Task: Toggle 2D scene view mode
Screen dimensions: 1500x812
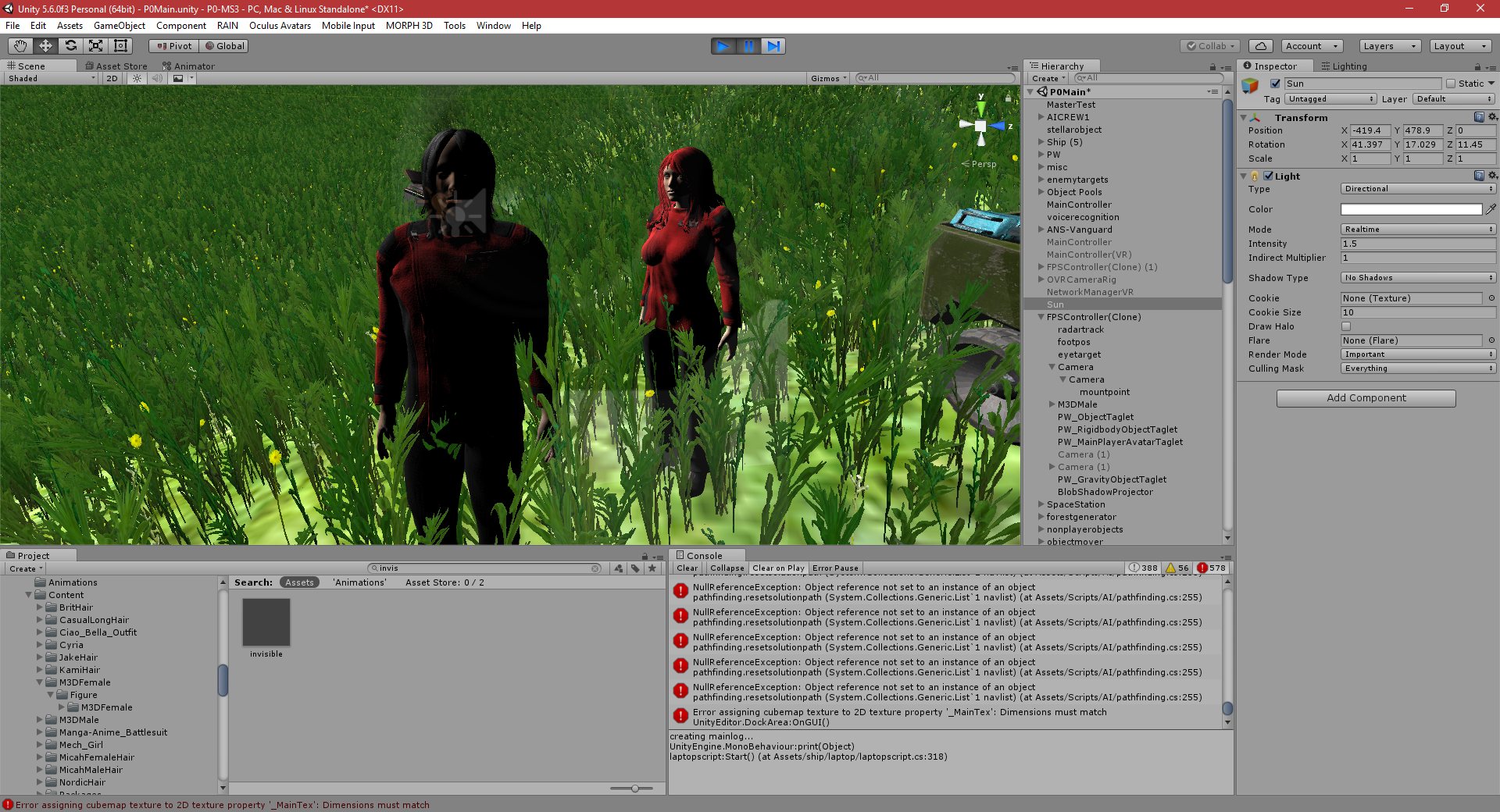Action: (x=112, y=78)
